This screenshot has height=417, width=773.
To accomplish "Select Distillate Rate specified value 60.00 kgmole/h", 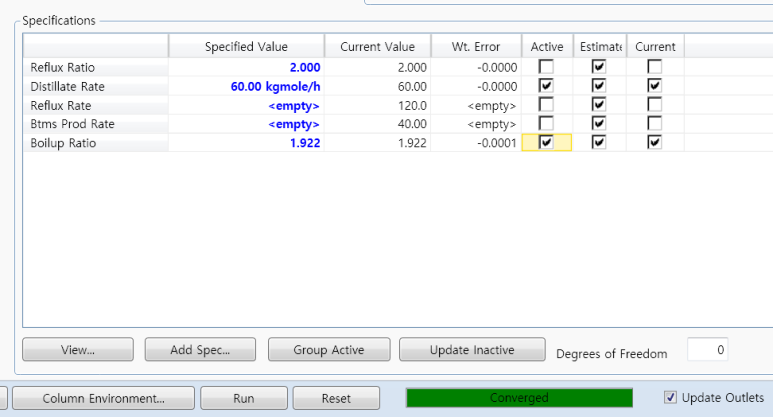I will [x=246, y=86].
